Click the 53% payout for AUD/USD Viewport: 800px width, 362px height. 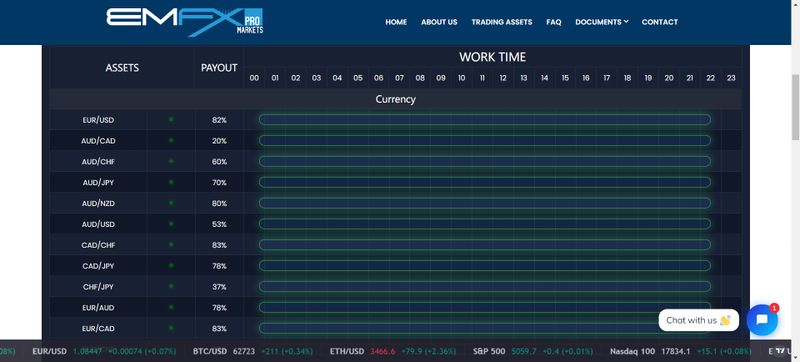pos(219,224)
